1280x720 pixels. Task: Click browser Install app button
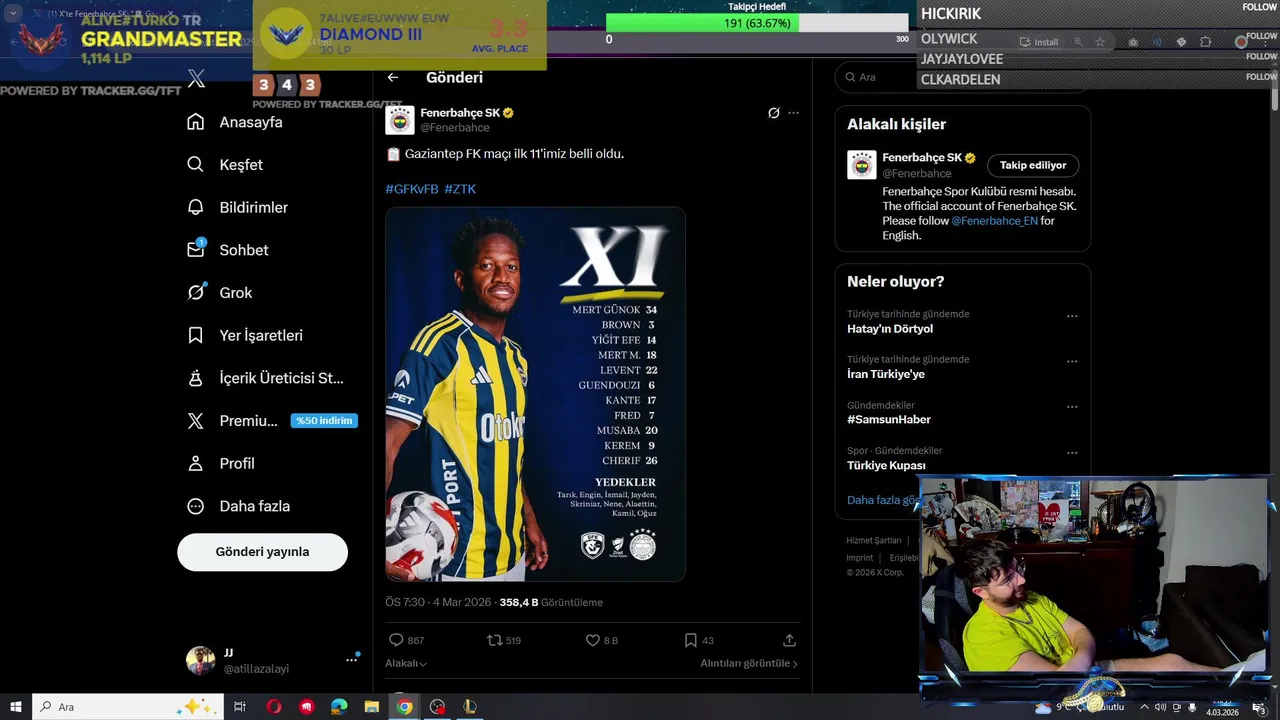1039,42
